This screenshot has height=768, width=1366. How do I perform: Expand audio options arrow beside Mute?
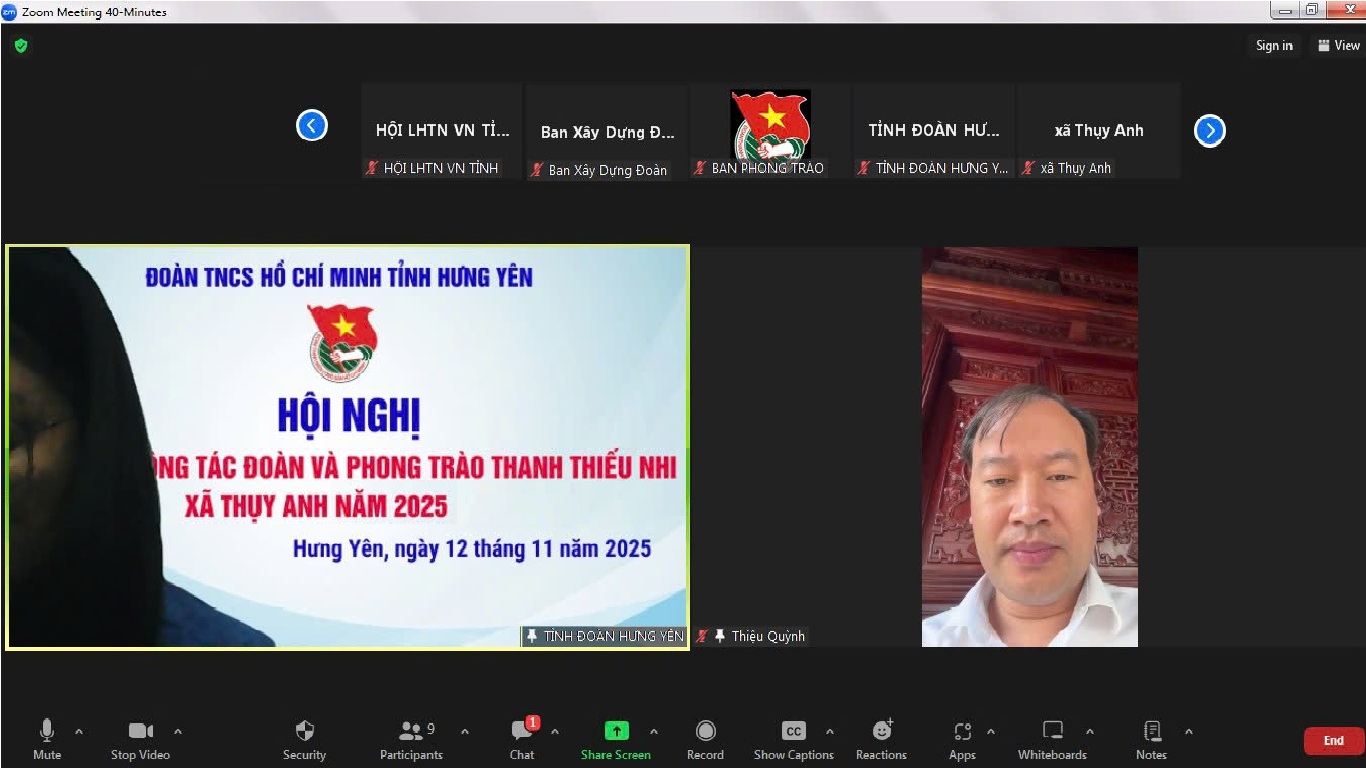pyautogui.click(x=79, y=731)
